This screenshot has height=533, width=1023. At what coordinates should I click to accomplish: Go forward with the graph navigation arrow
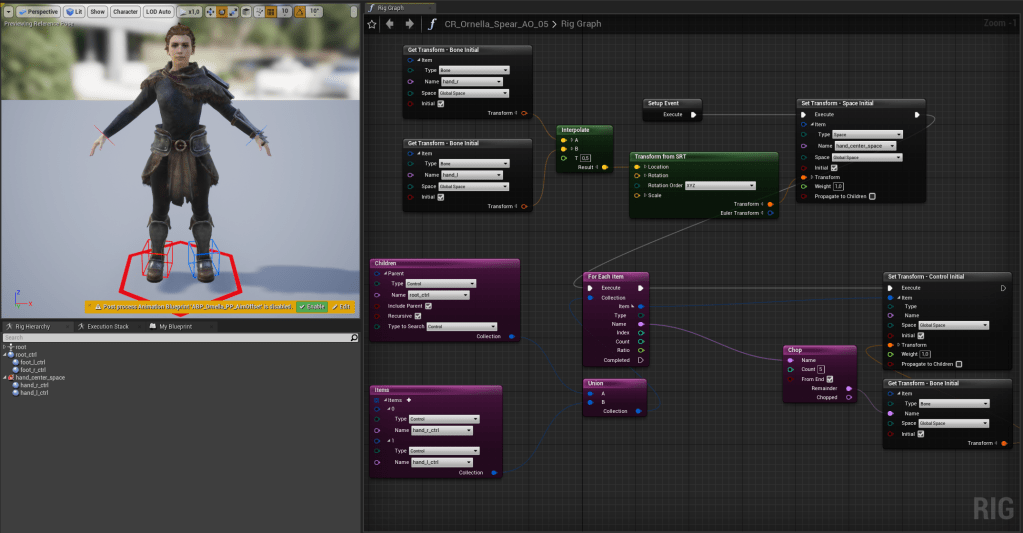pos(408,23)
